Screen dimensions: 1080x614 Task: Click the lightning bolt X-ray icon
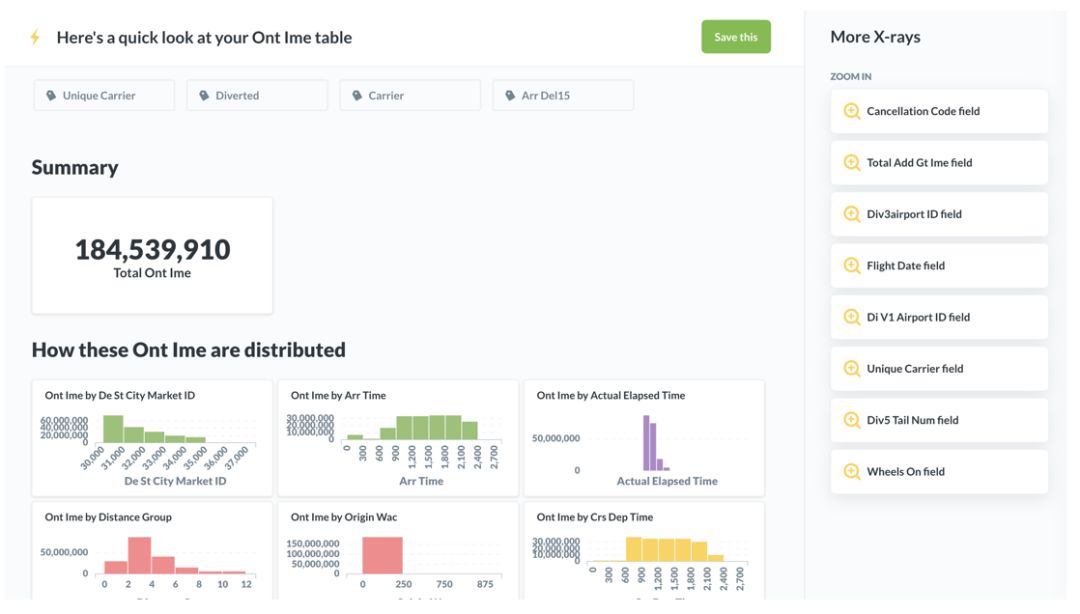[x=35, y=37]
